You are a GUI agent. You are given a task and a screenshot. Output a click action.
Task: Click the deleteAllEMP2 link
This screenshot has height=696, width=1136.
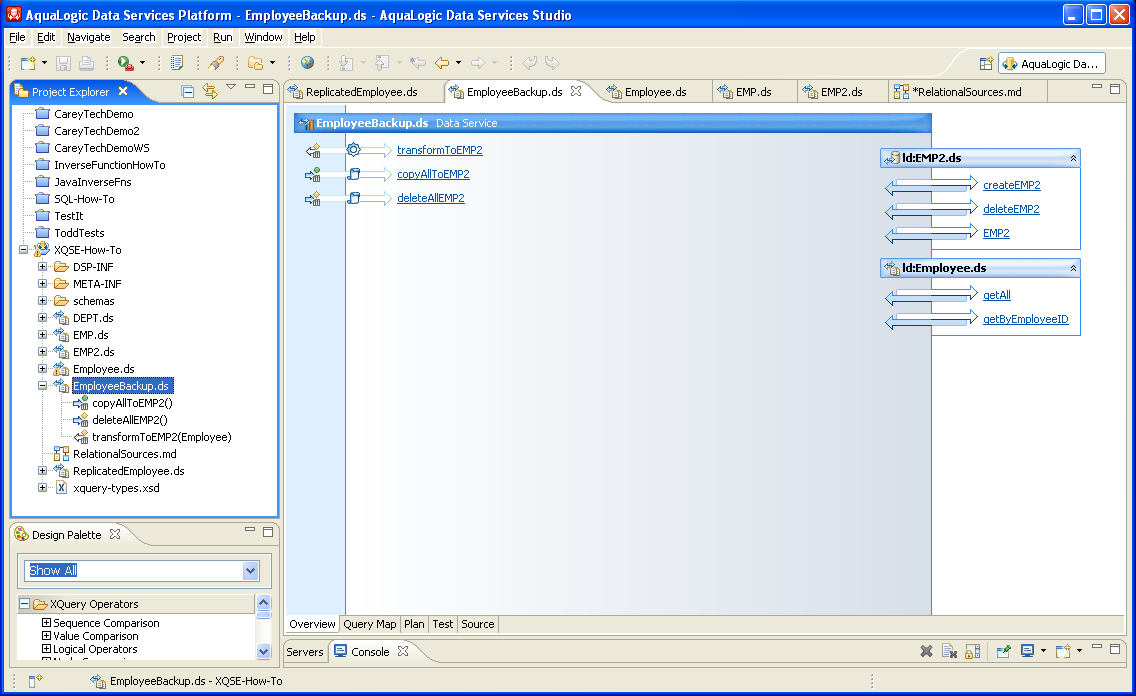pyautogui.click(x=431, y=198)
